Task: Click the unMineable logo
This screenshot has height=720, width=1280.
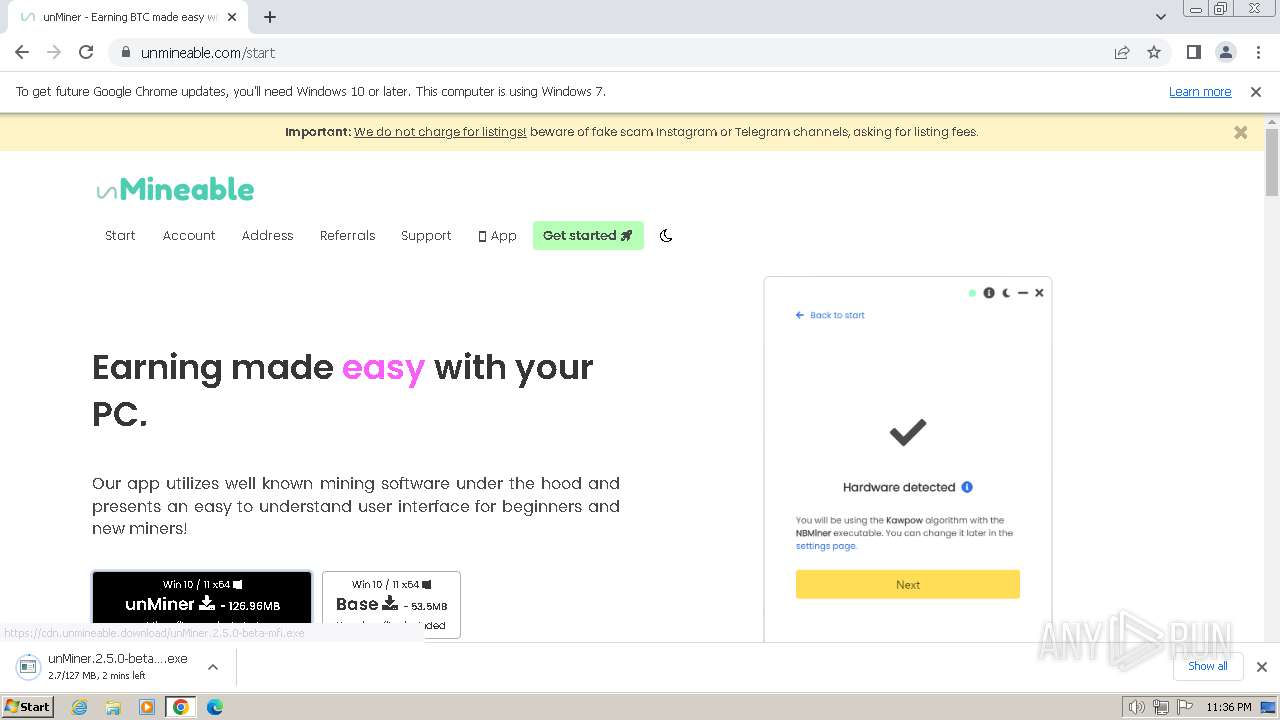Action: 175,189
